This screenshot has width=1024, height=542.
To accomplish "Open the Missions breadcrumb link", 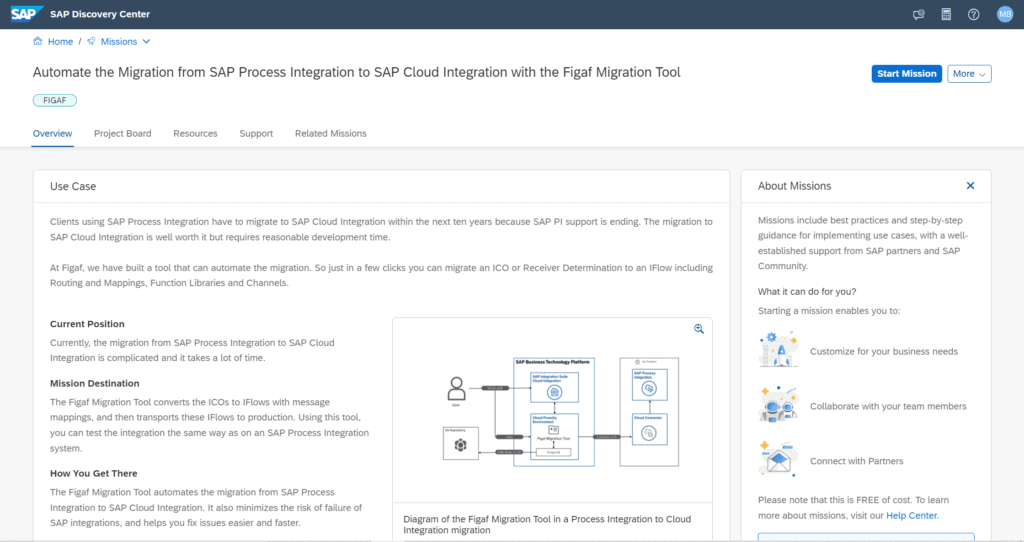I will pos(119,41).
